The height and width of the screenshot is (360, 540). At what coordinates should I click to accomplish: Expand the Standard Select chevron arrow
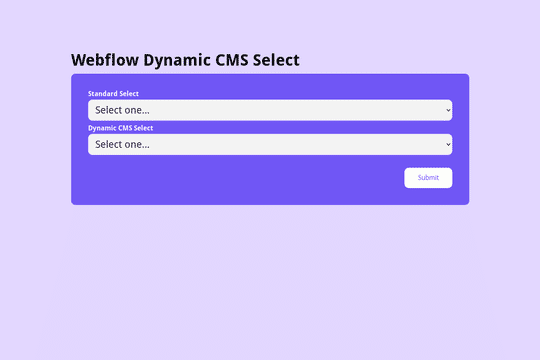(448, 110)
